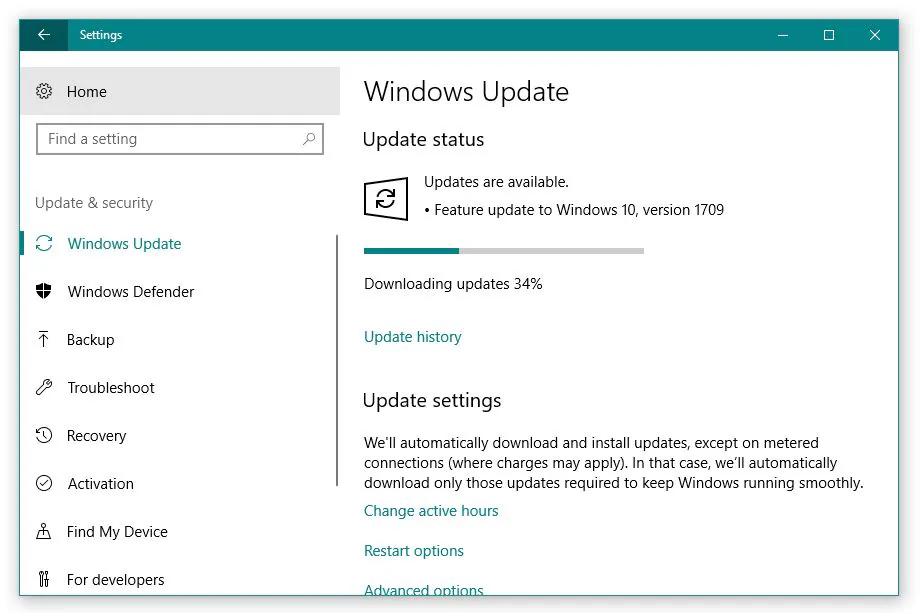The image size is (921, 613).
Task: Click the Update settings heading
Action: 432,400
